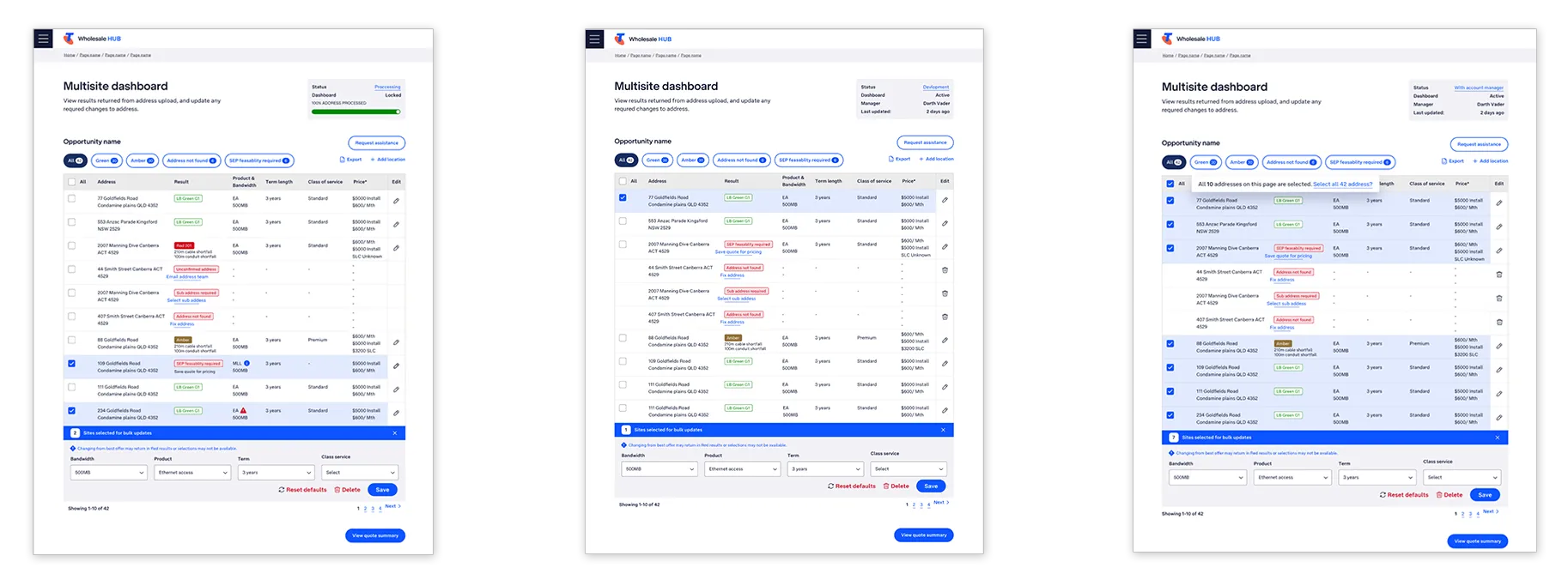This screenshot has height=586, width=1568.
Task: Edit 553 Anzac Parade row in right dashboard
Action: point(1499,227)
